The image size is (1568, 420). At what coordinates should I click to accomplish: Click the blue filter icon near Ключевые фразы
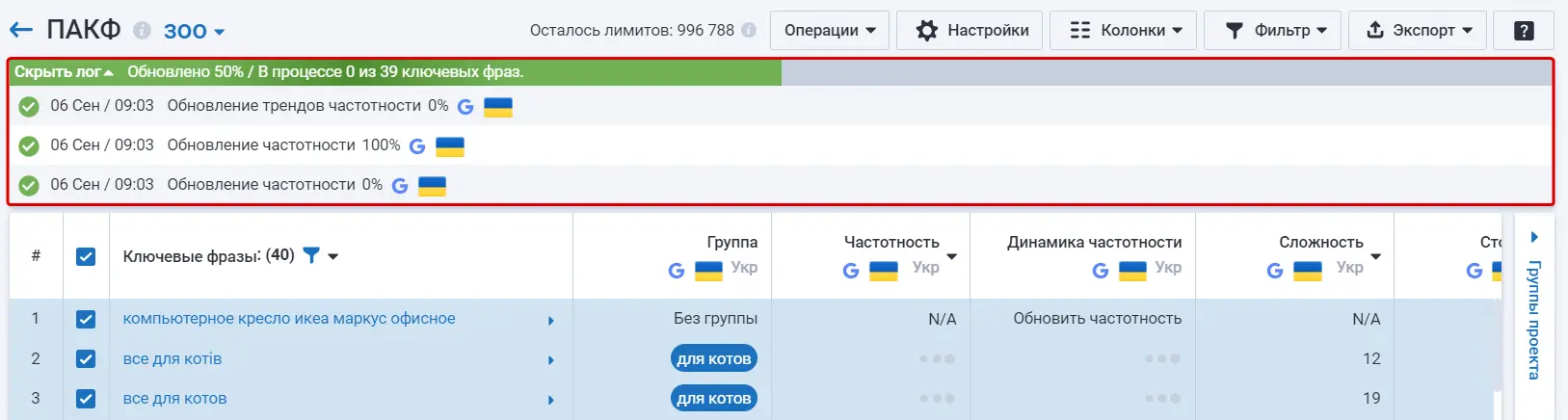(x=311, y=255)
